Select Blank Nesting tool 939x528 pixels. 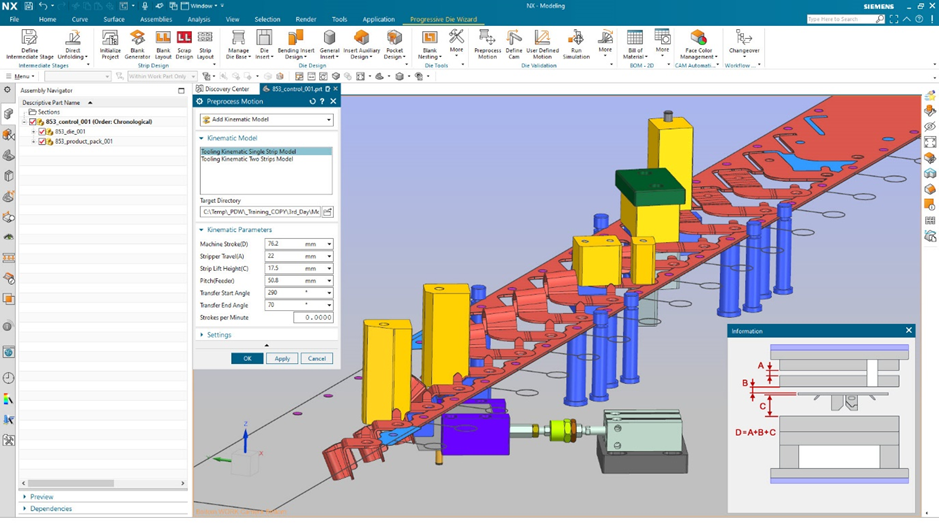pyautogui.click(x=430, y=45)
